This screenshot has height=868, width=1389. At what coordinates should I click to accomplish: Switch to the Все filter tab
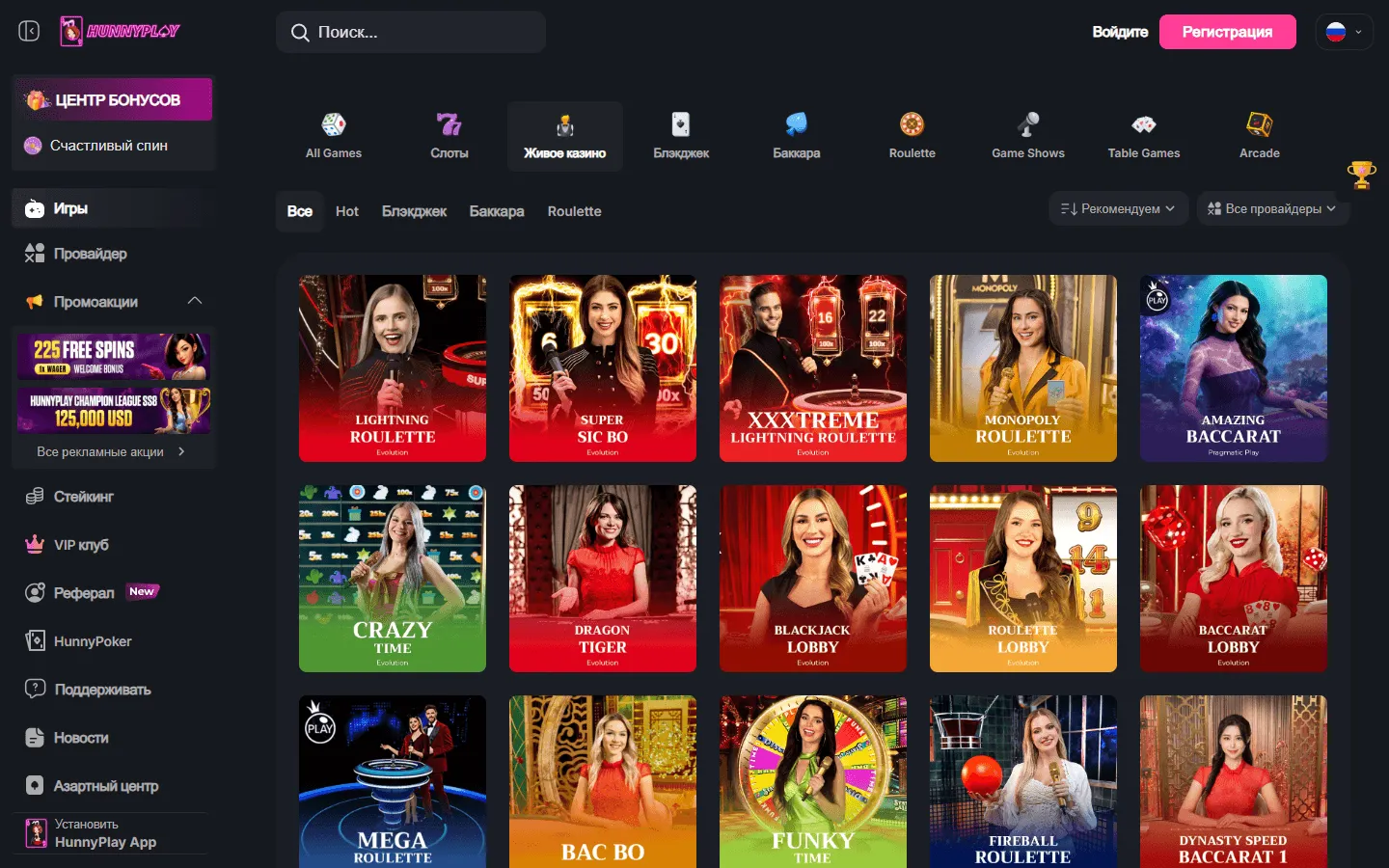[300, 211]
